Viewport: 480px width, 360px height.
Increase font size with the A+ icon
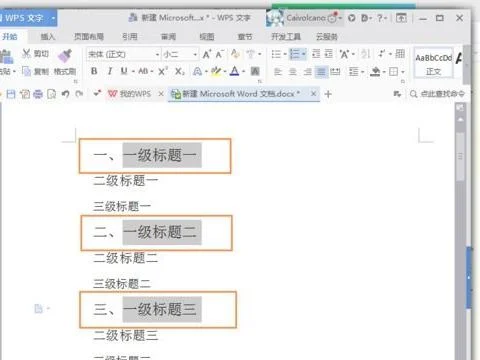[x=207, y=54]
